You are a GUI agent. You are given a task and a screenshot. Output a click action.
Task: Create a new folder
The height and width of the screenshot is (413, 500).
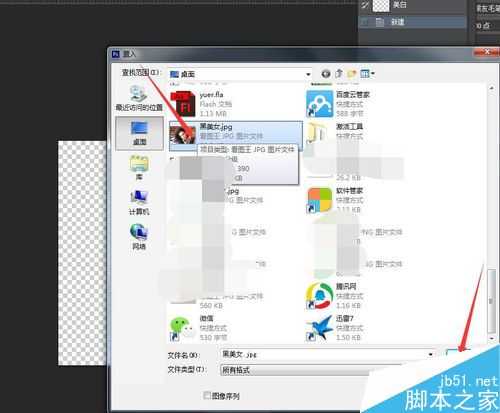(x=352, y=74)
